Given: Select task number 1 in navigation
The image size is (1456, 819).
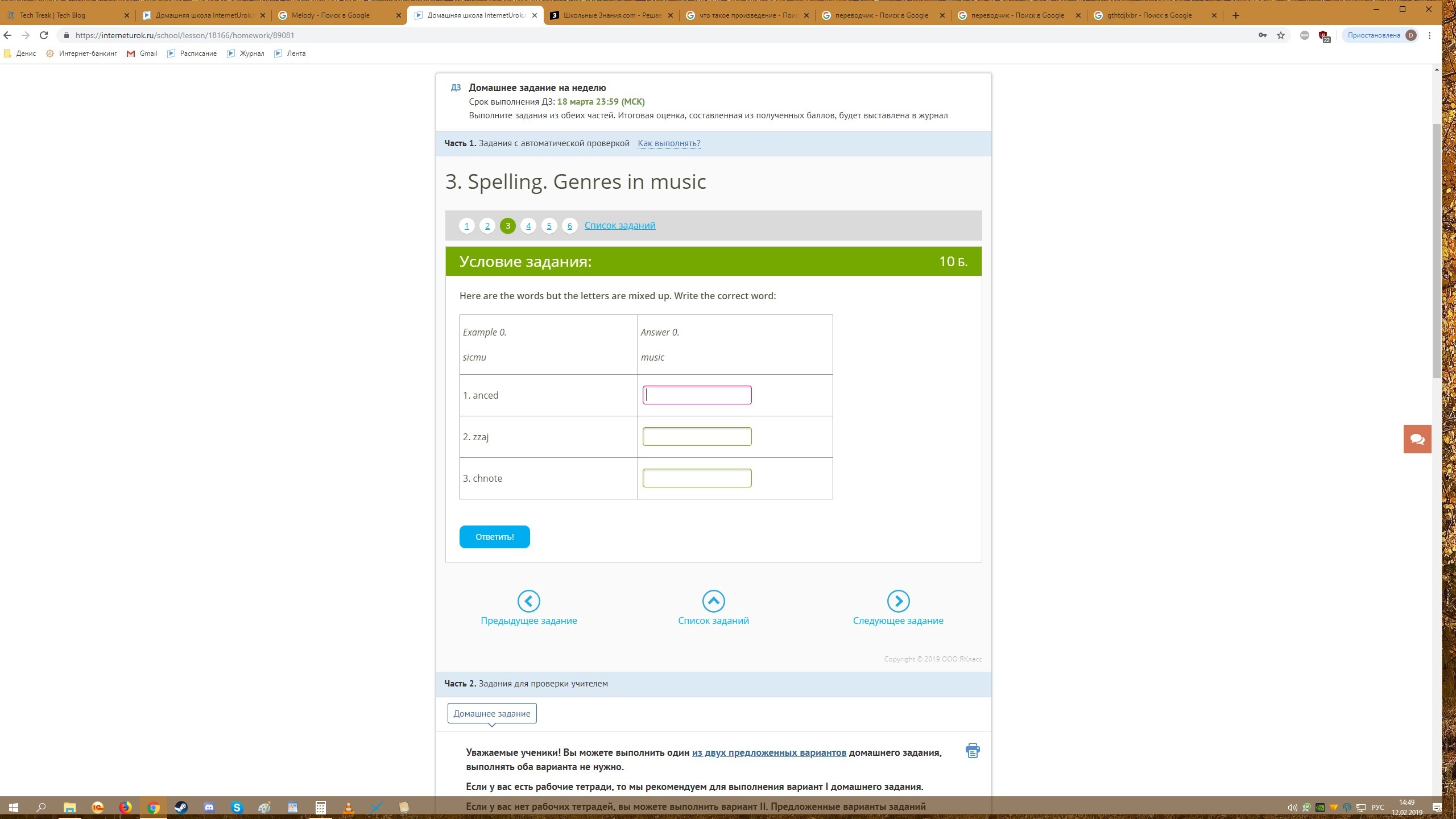Looking at the screenshot, I should point(466,226).
